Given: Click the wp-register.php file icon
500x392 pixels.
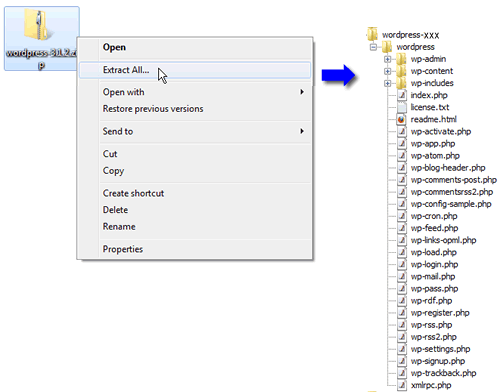Looking at the screenshot, I should point(402,313).
